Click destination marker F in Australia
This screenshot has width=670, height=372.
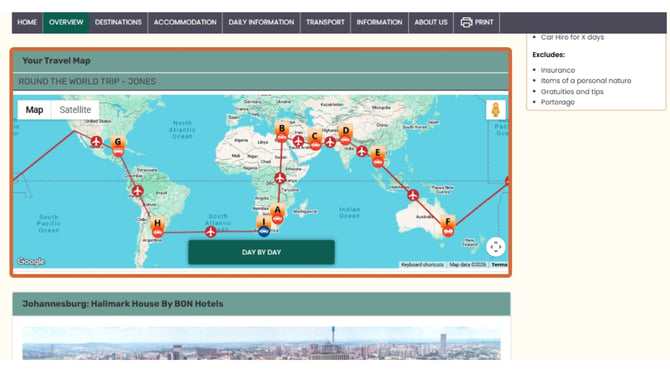448,221
